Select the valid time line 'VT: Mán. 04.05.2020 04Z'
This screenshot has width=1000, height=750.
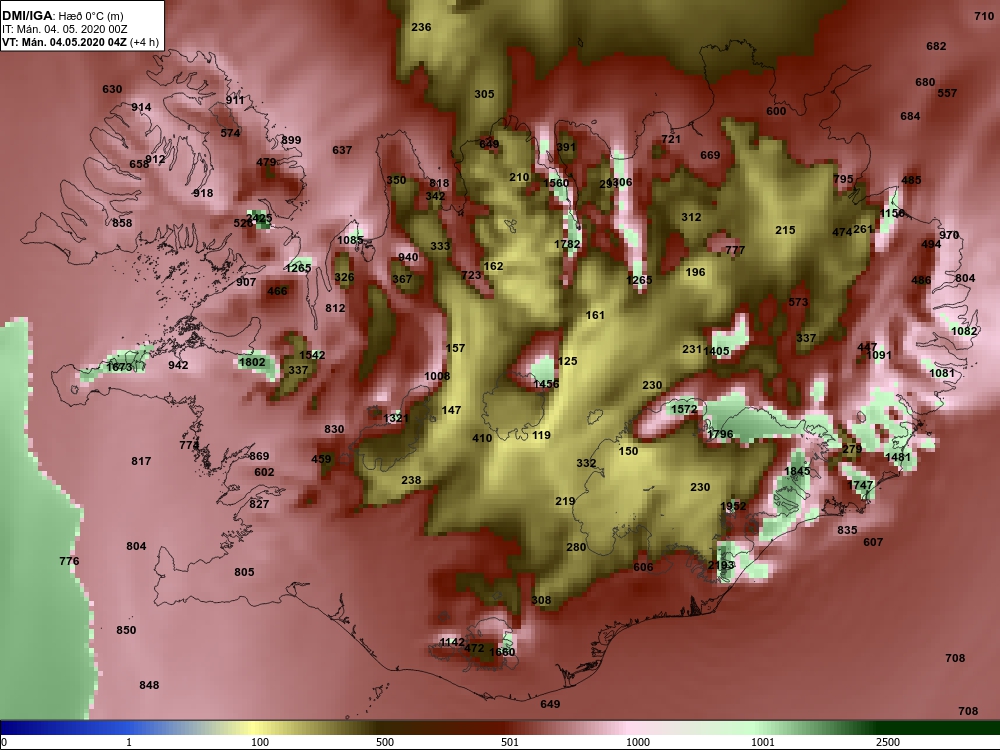click(x=64, y=42)
